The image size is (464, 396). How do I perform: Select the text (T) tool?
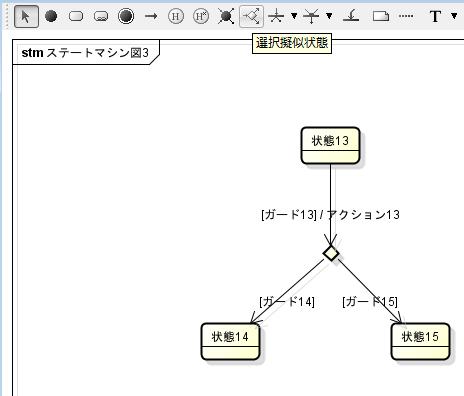[x=435, y=16]
